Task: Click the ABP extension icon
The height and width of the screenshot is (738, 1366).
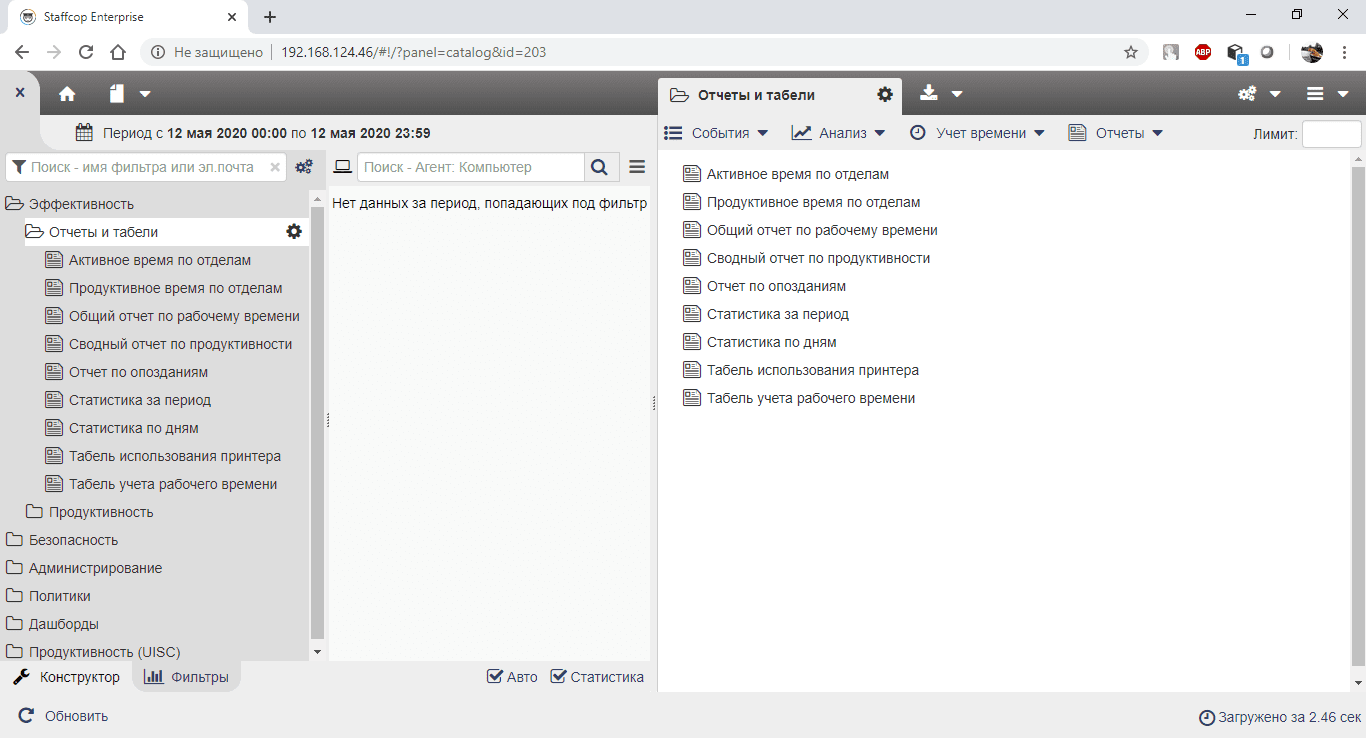Action: [1203, 52]
